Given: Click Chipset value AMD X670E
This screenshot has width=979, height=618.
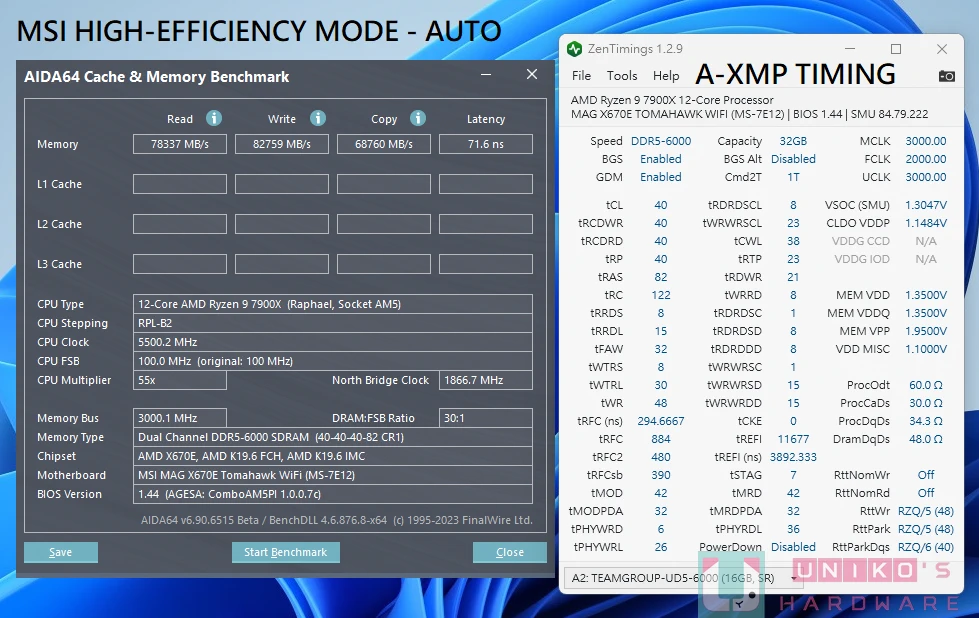Looking at the screenshot, I should point(333,456).
